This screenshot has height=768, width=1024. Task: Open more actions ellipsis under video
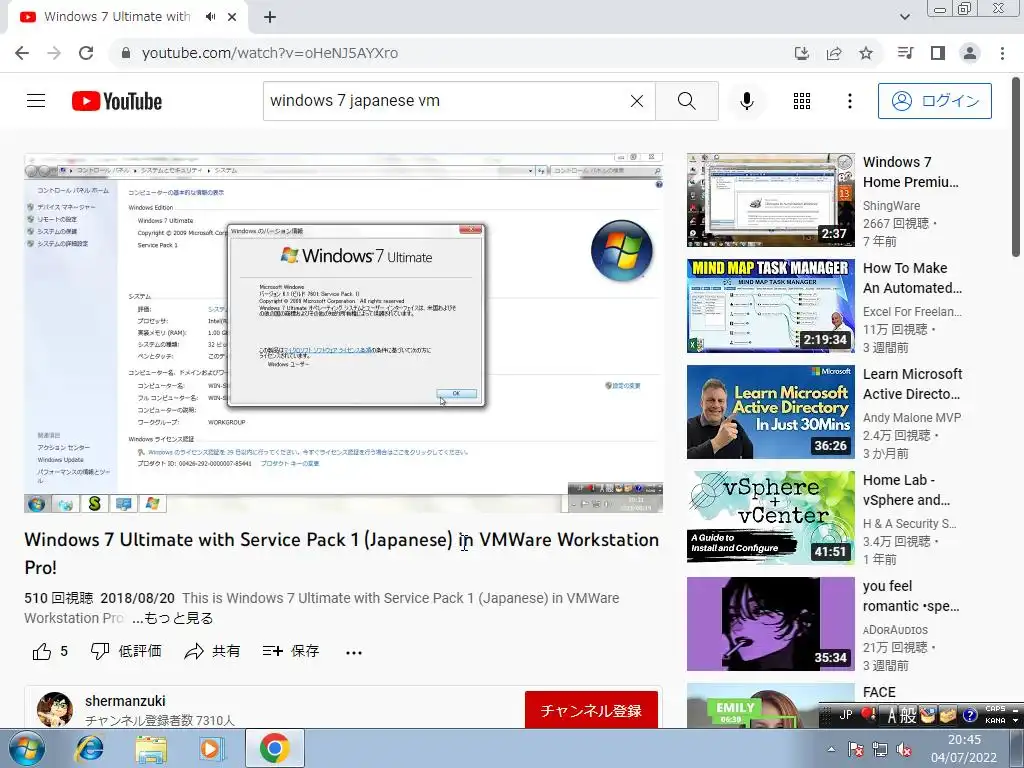354,652
